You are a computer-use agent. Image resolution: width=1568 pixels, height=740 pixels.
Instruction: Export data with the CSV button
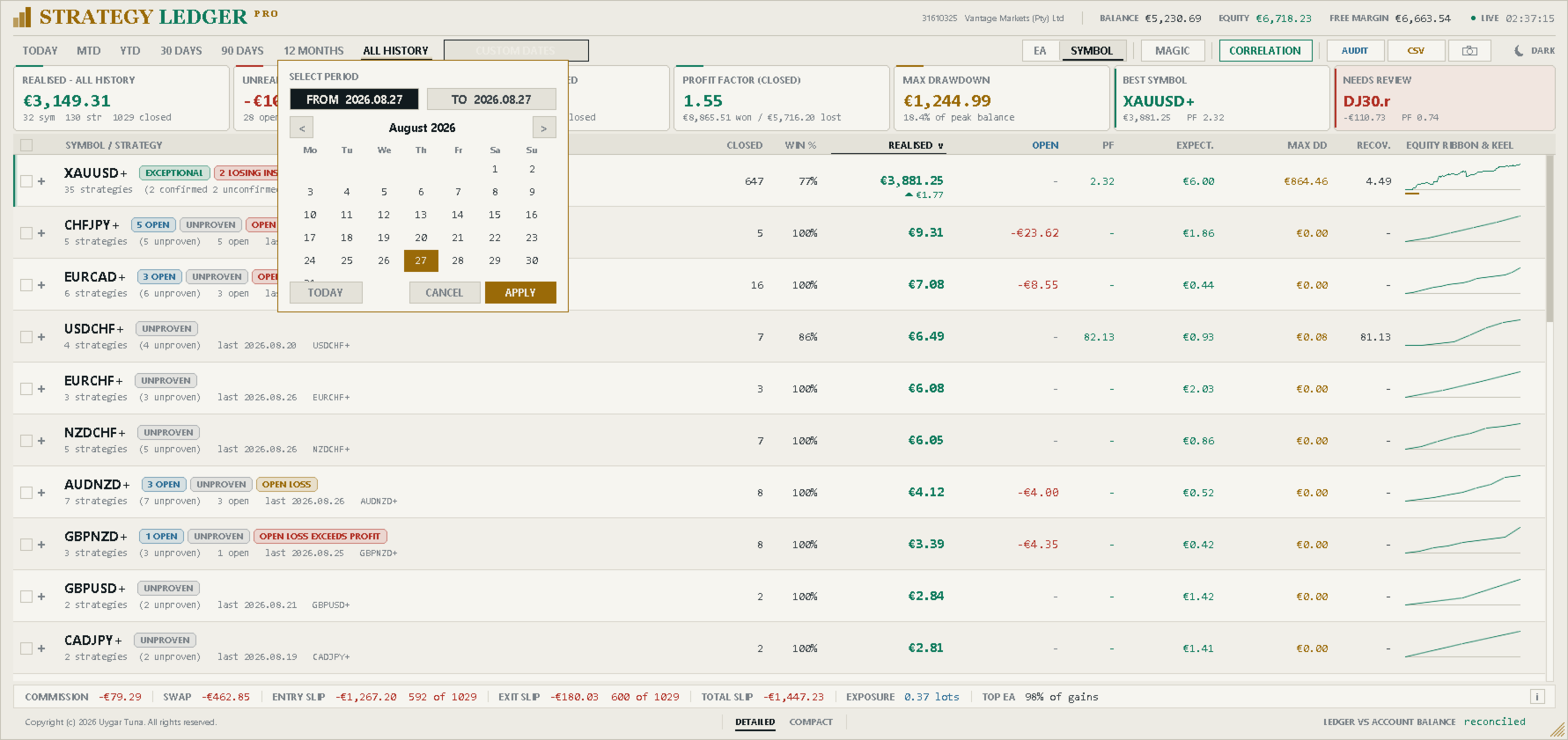pyautogui.click(x=1416, y=51)
